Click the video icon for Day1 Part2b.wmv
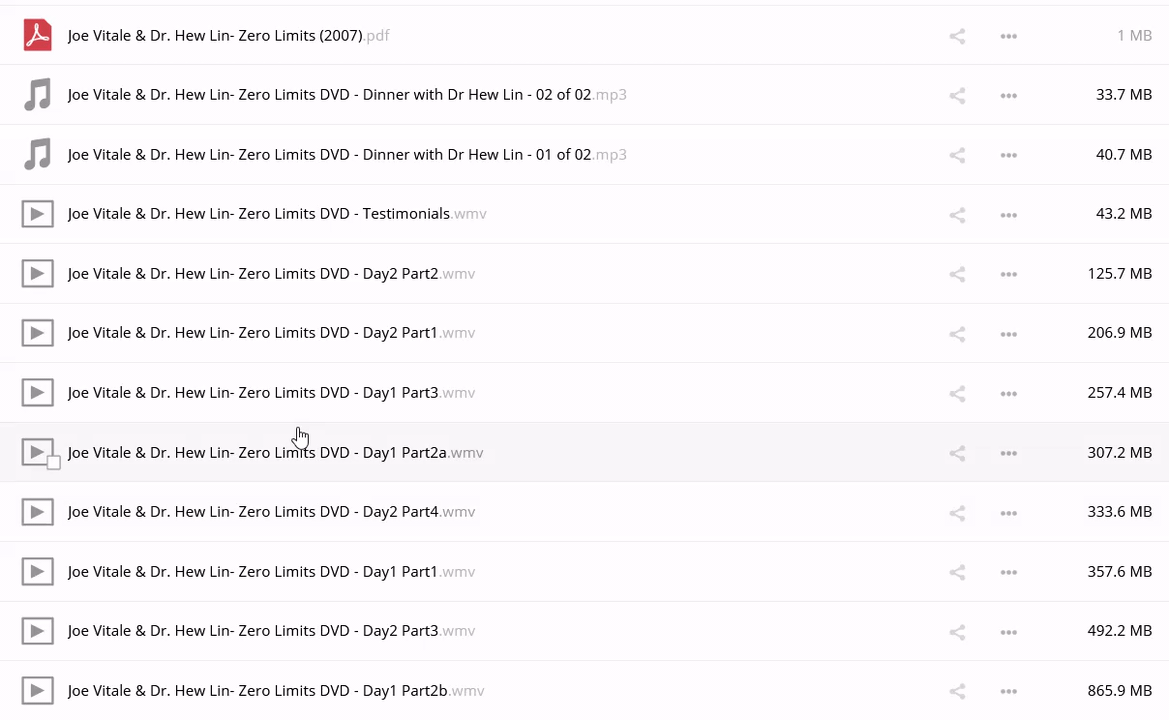1169x720 pixels. (x=37, y=691)
